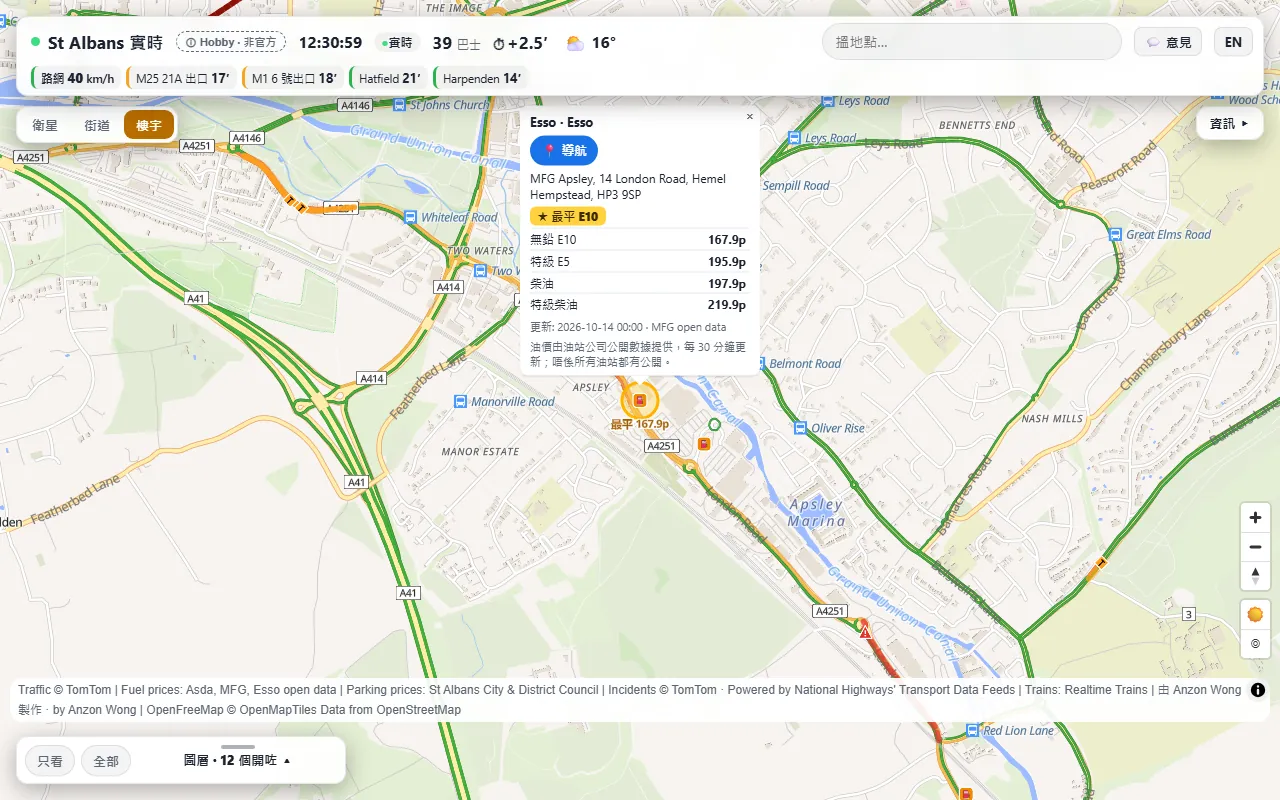This screenshot has height=800, width=1280.
Task: Select the 樓宇 buildings map style
Action: point(149,125)
